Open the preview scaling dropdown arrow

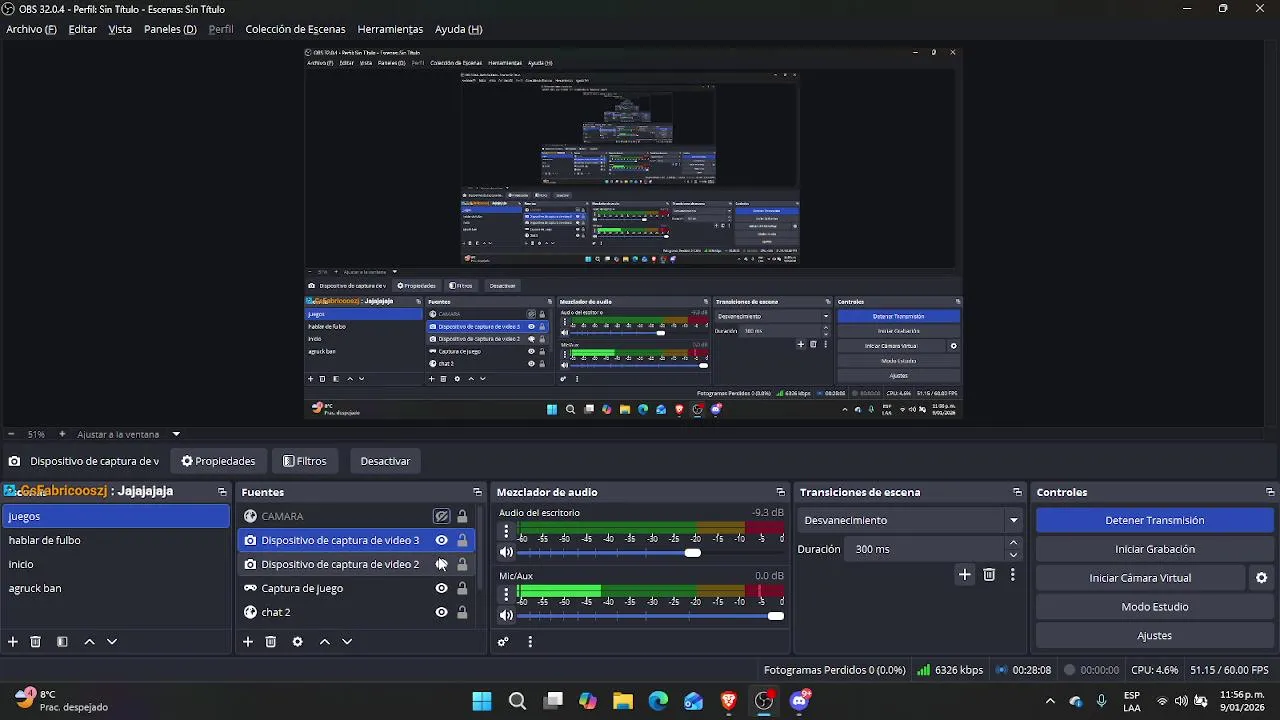[x=176, y=434]
